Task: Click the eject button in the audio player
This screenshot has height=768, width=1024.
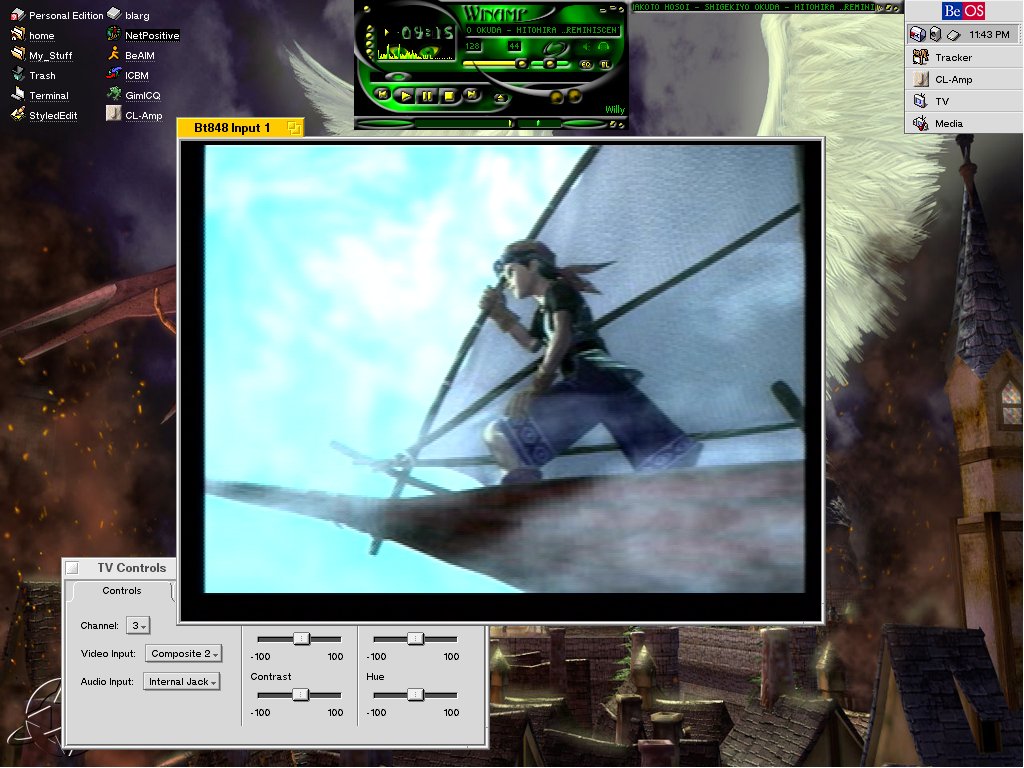Action: tap(500, 99)
